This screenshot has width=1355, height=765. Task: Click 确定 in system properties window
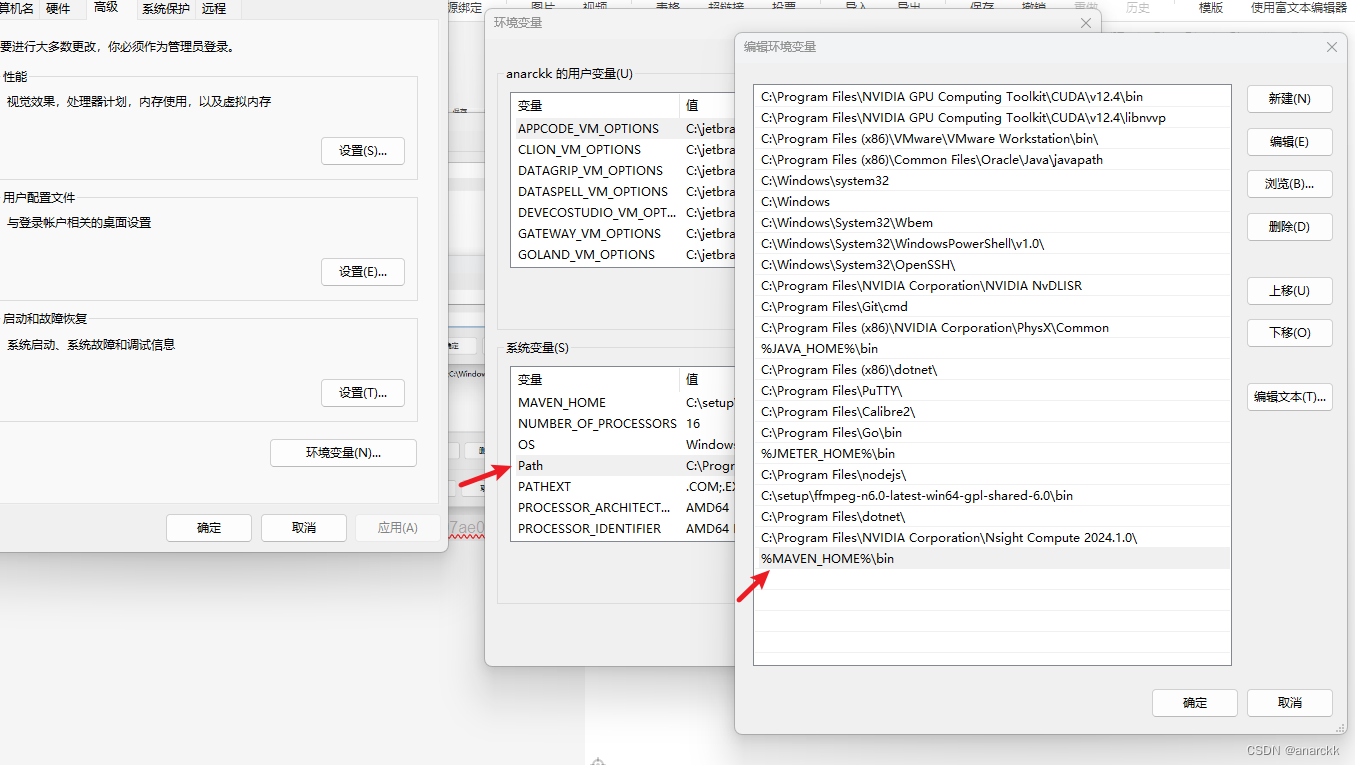209,528
